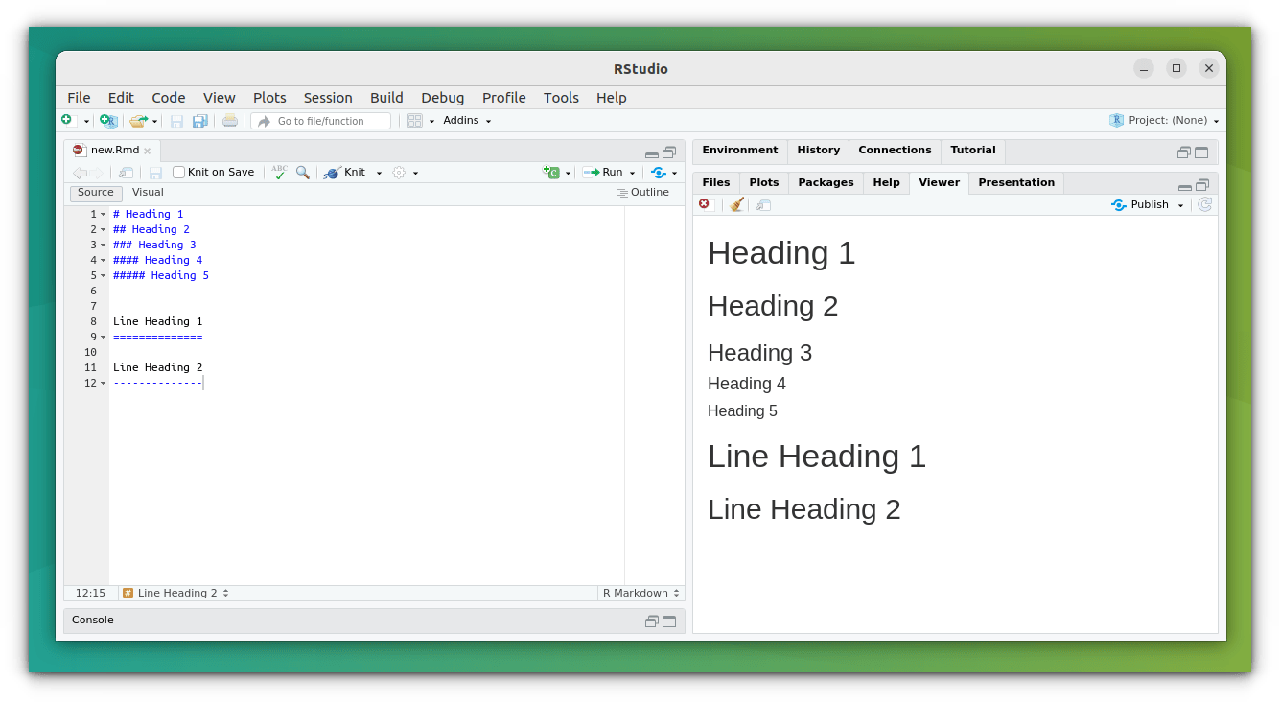The width and height of the screenshot is (1280, 703).
Task: Click the Save all documents icon
Action: pyautogui.click(x=200, y=121)
